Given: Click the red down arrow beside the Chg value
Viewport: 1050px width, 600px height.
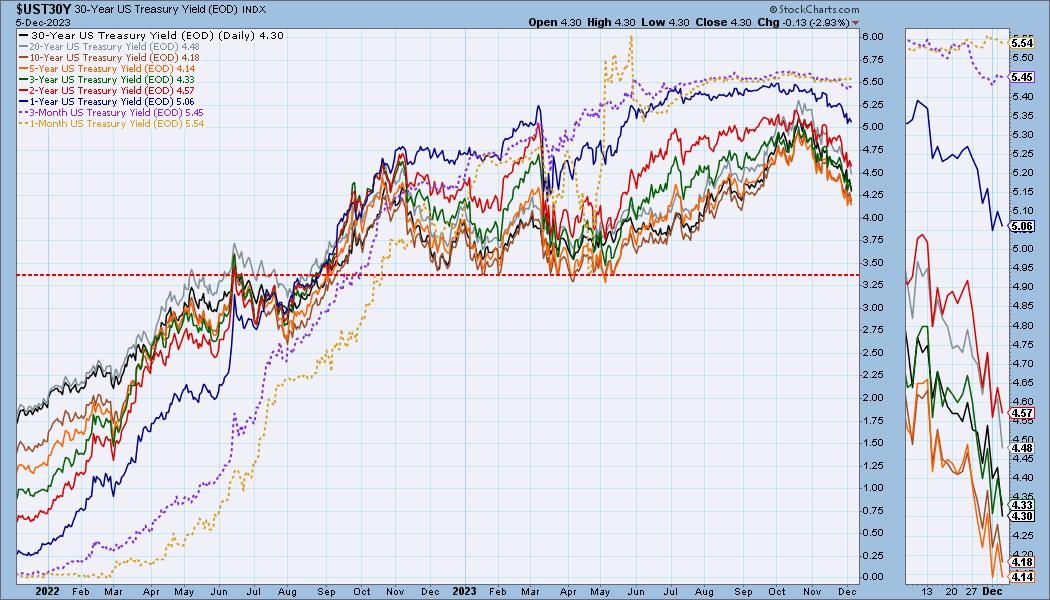Looking at the screenshot, I should [855, 23].
